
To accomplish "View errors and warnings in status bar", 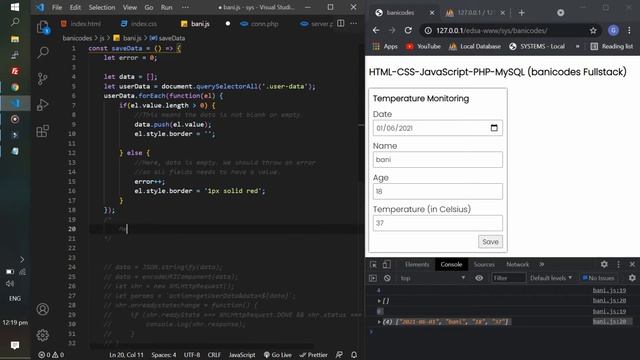I will [x=51, y=355].
